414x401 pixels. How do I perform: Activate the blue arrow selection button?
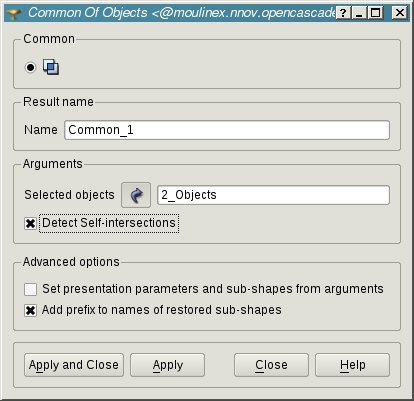pyautogui.click(x=136, y=195)
